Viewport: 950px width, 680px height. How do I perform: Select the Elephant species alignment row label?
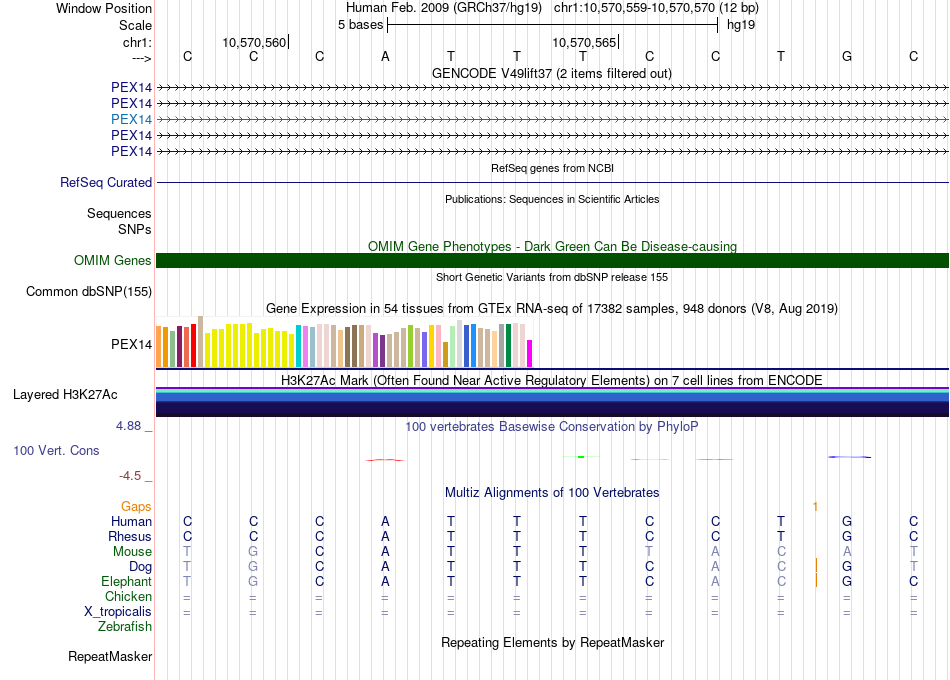(127, 581)
